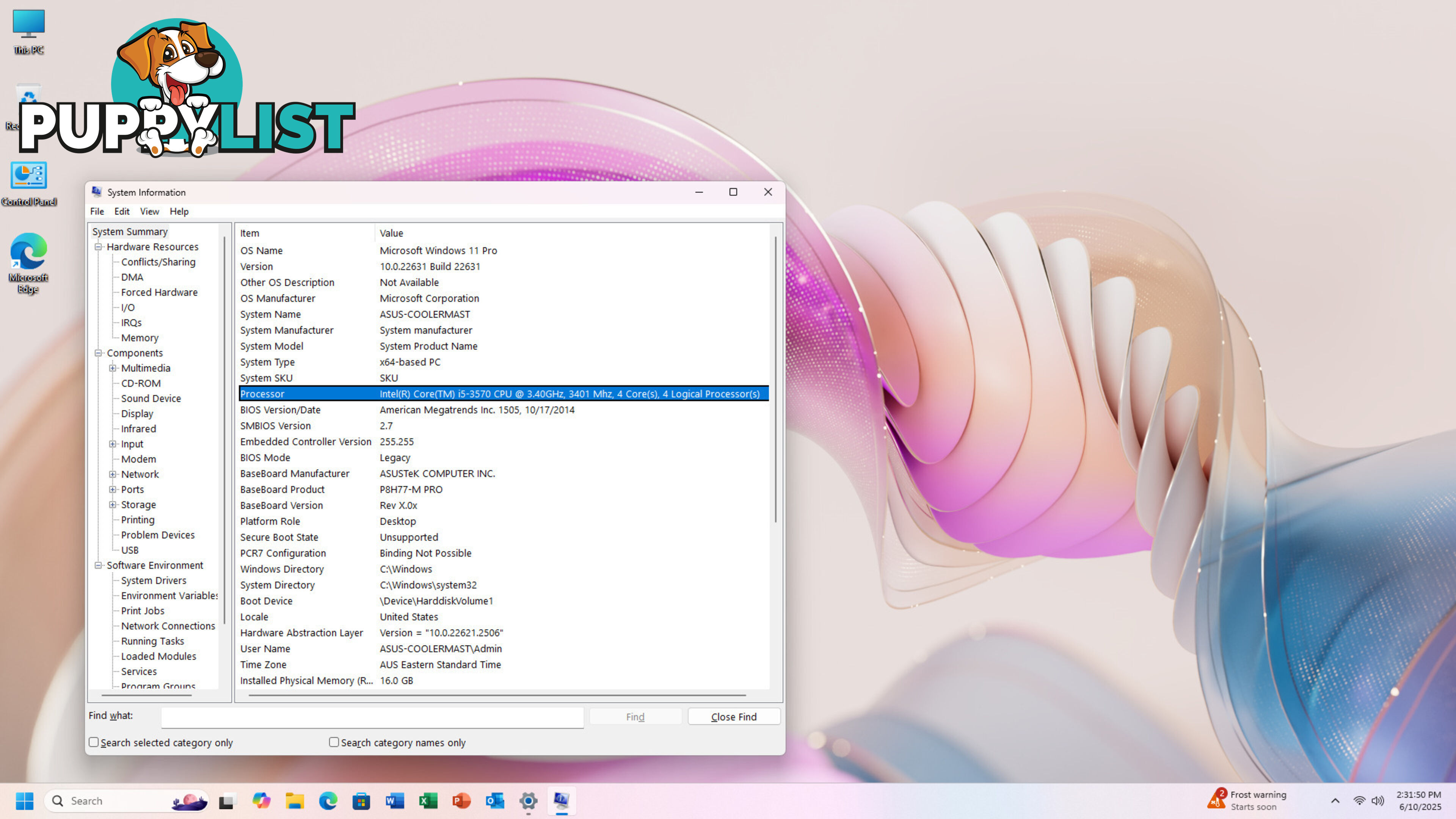Image resolution: width=1456 pixels, height=819 pixels.
Task: Expand the Ports tree node
Action: 113,490
